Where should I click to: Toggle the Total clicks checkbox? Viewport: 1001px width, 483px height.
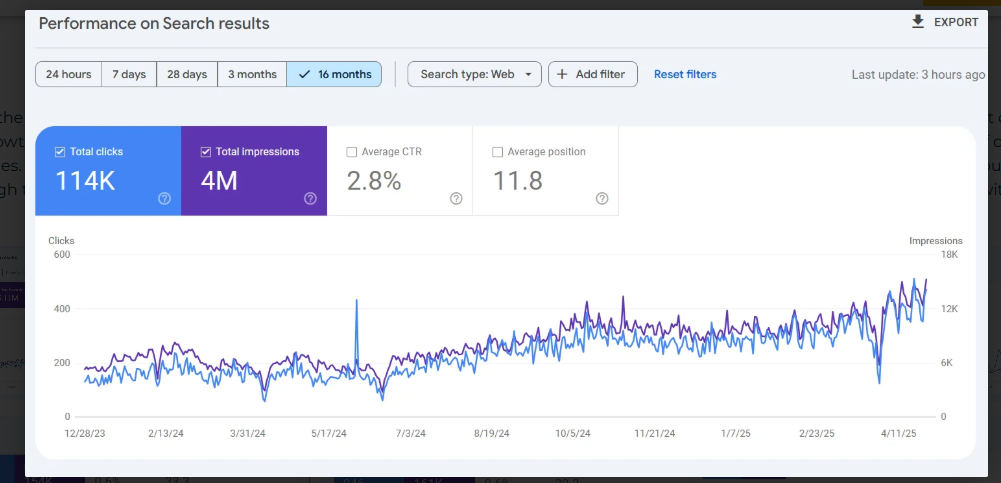[60, 152]
